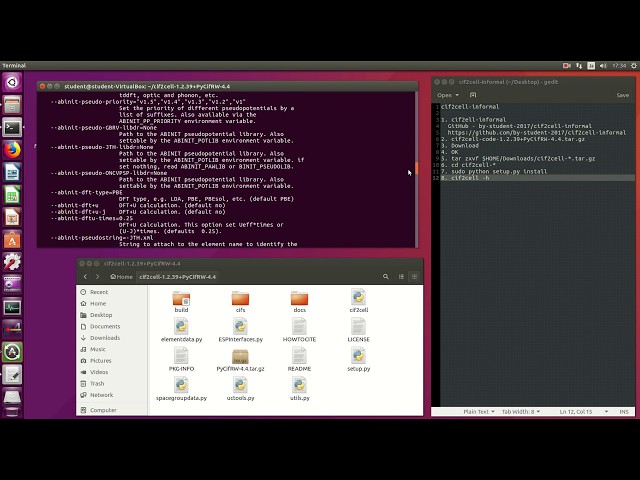Select the HOWTOCITE document
This screenshot has height=480, width=640.
(299, 330)
